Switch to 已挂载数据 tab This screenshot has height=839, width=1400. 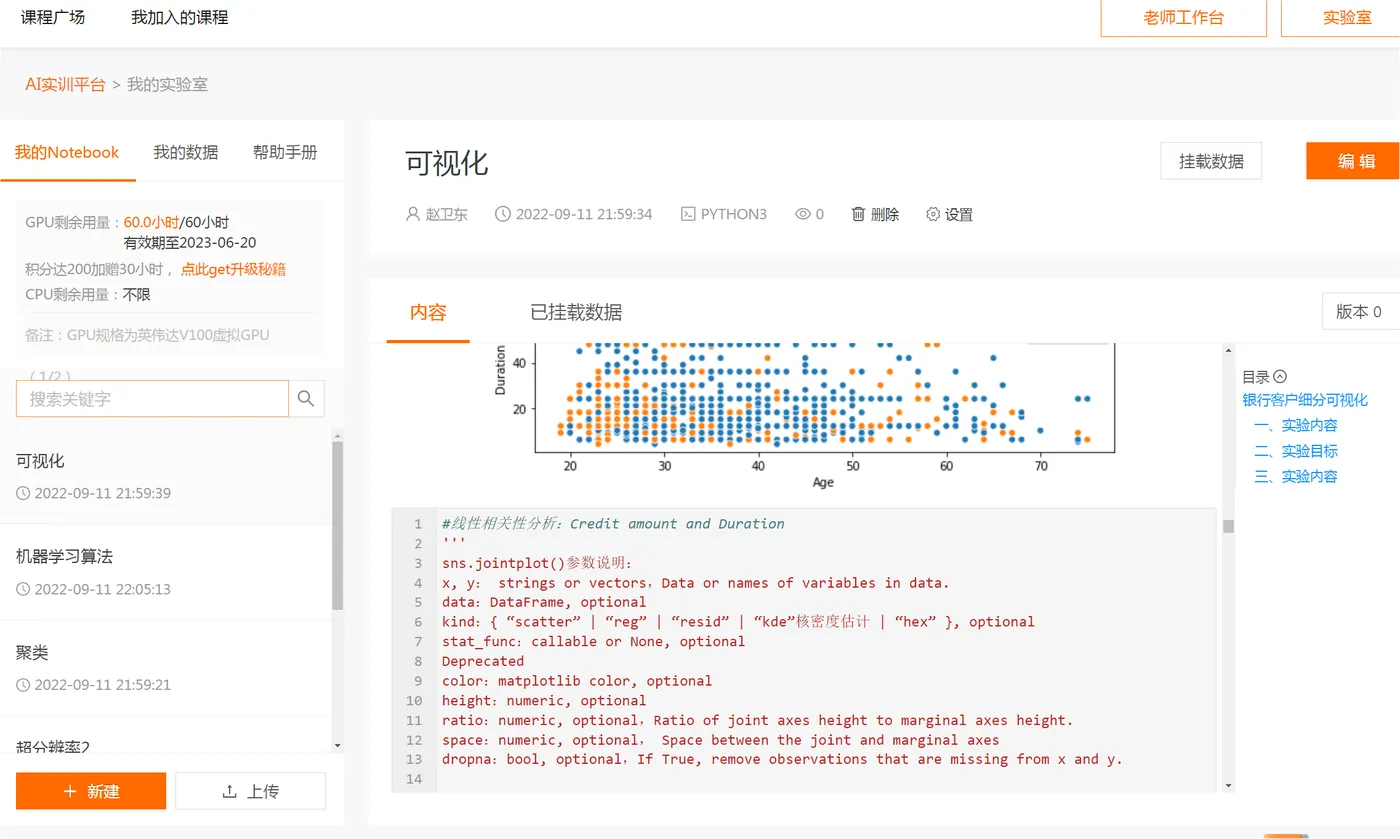(x=576, y=312)
